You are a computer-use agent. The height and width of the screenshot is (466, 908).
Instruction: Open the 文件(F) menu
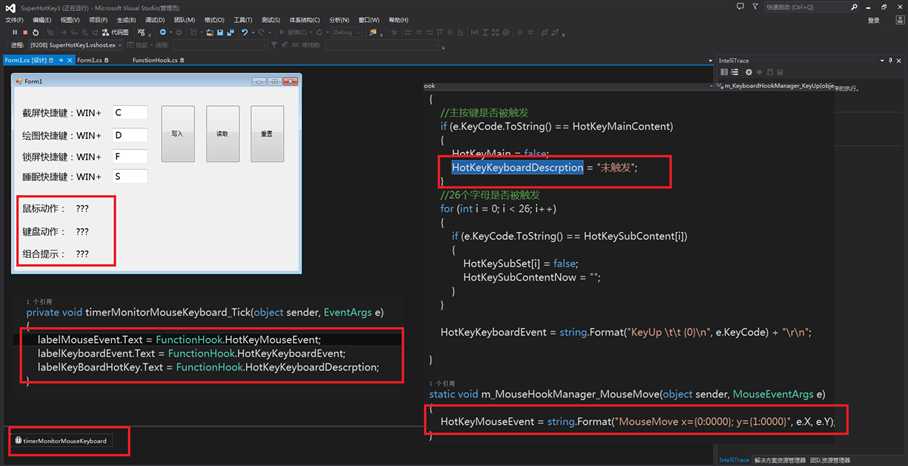click(x=14, y=20)
